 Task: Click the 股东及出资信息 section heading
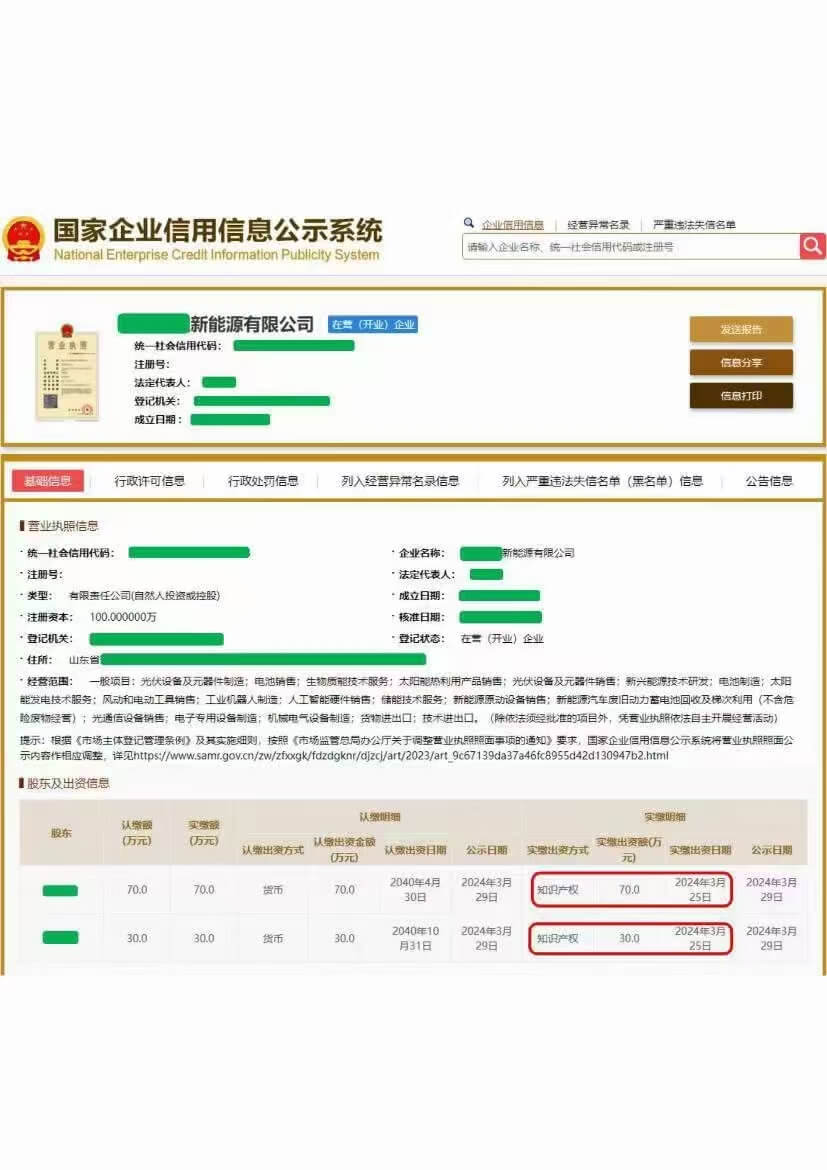(x=68, y=783)
